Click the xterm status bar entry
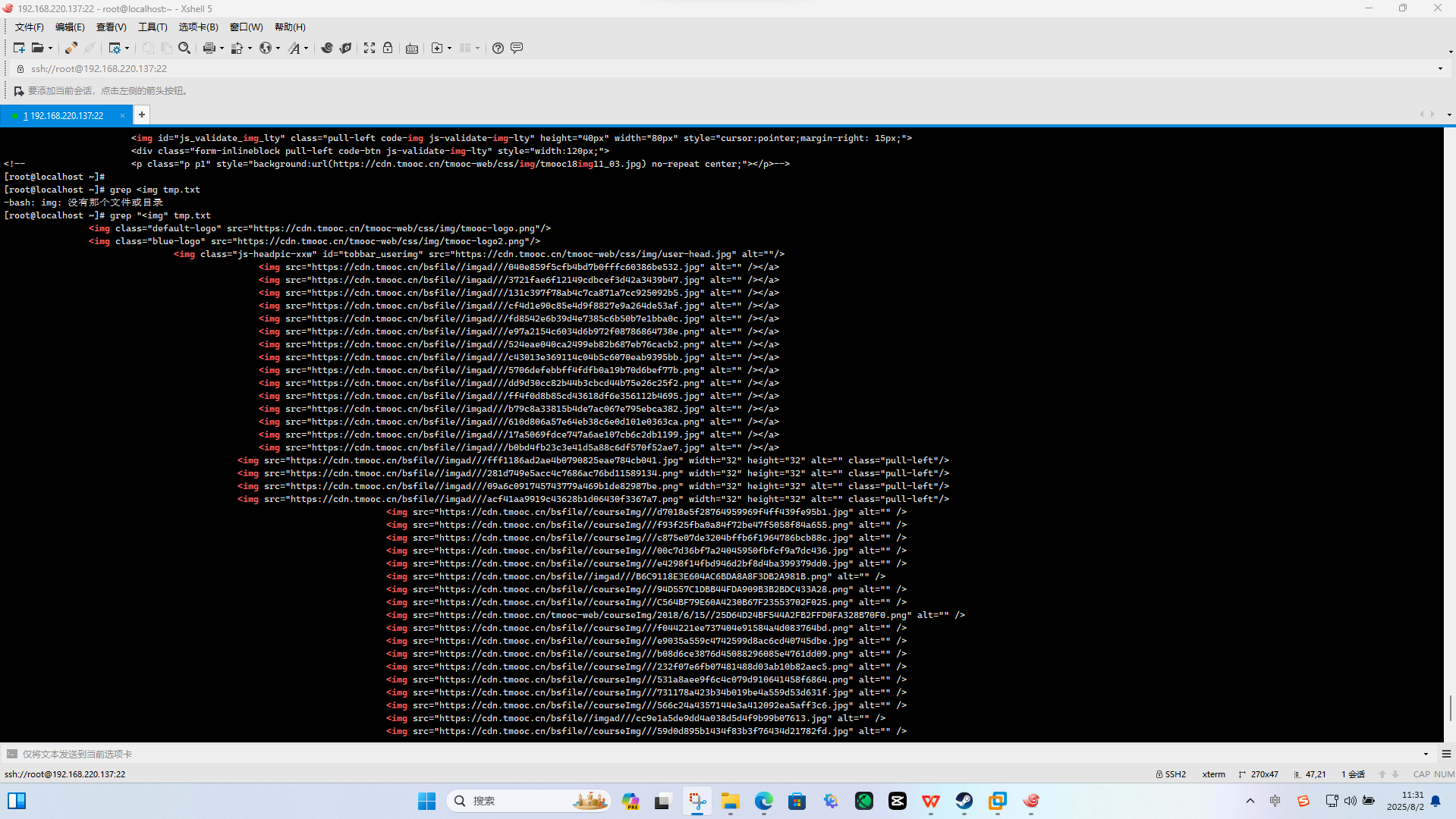 pos(1214,774)
